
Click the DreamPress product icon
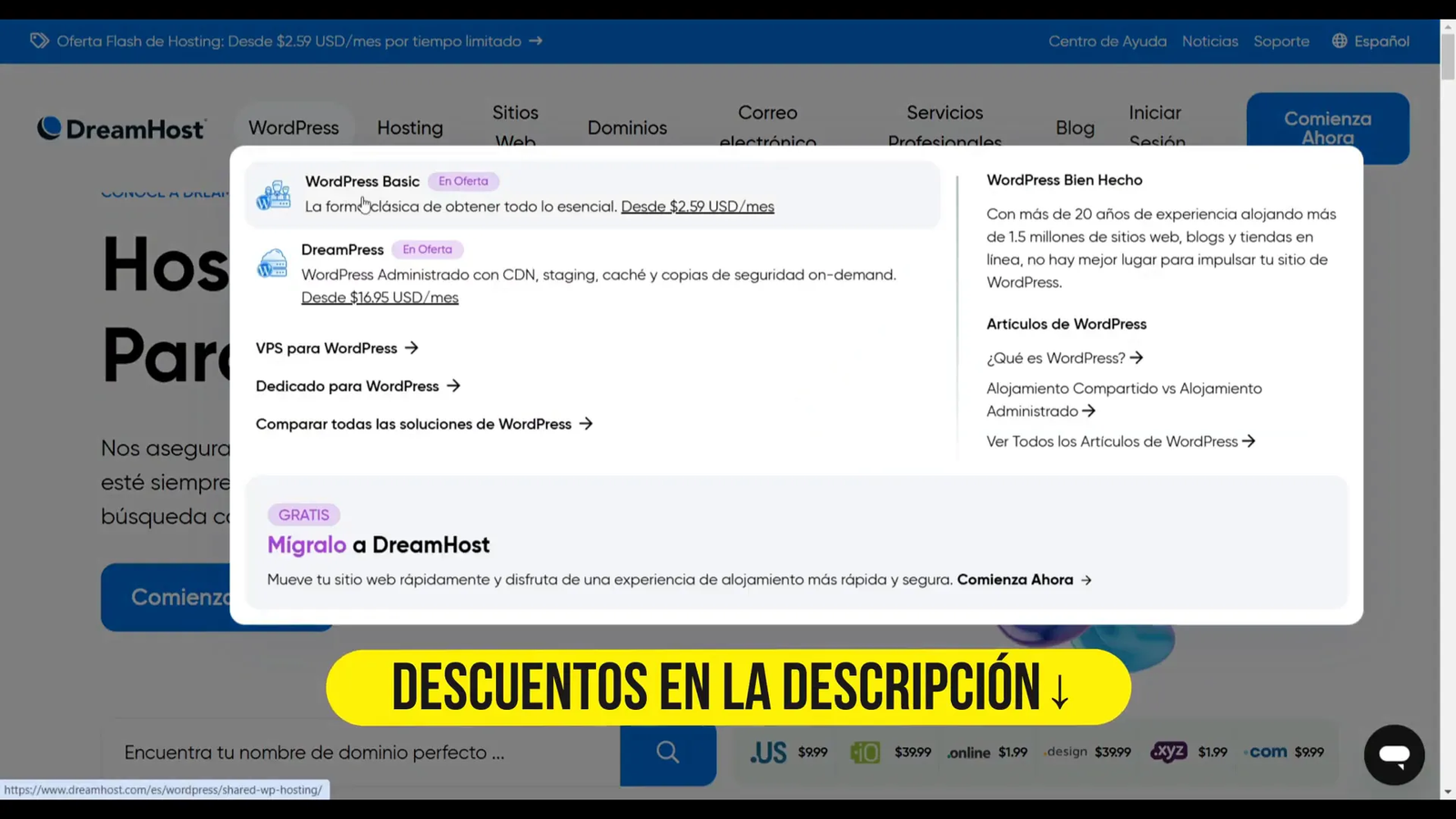tap(272, 264)
